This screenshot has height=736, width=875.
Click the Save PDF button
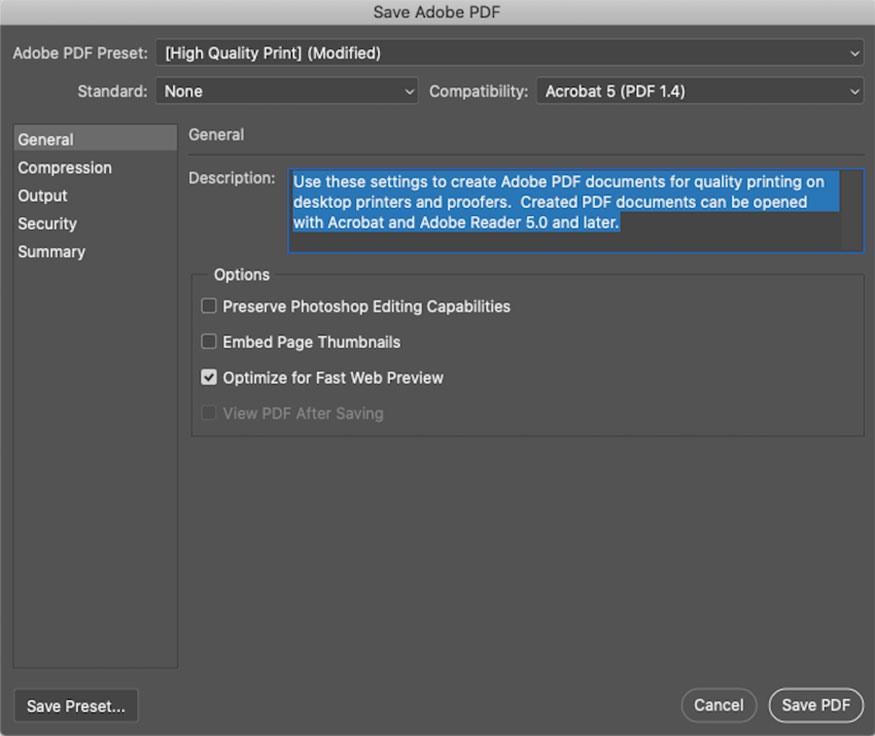pyautogui.click(x=816, y=705)
